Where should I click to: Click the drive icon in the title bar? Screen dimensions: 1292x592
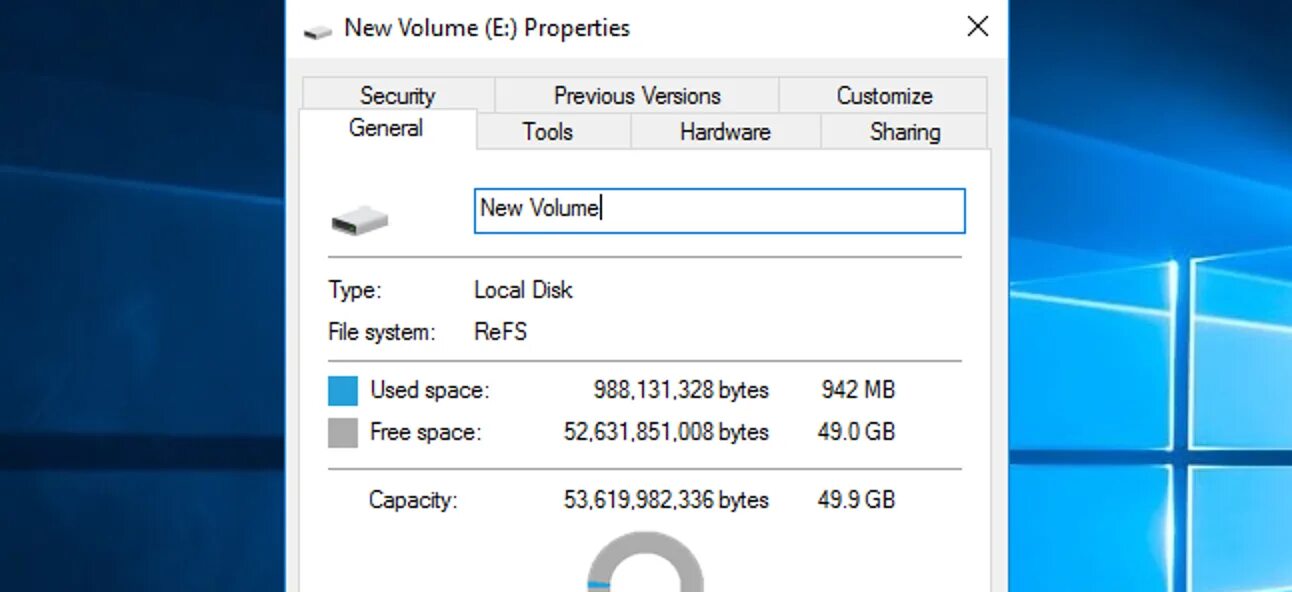(317, 31)
